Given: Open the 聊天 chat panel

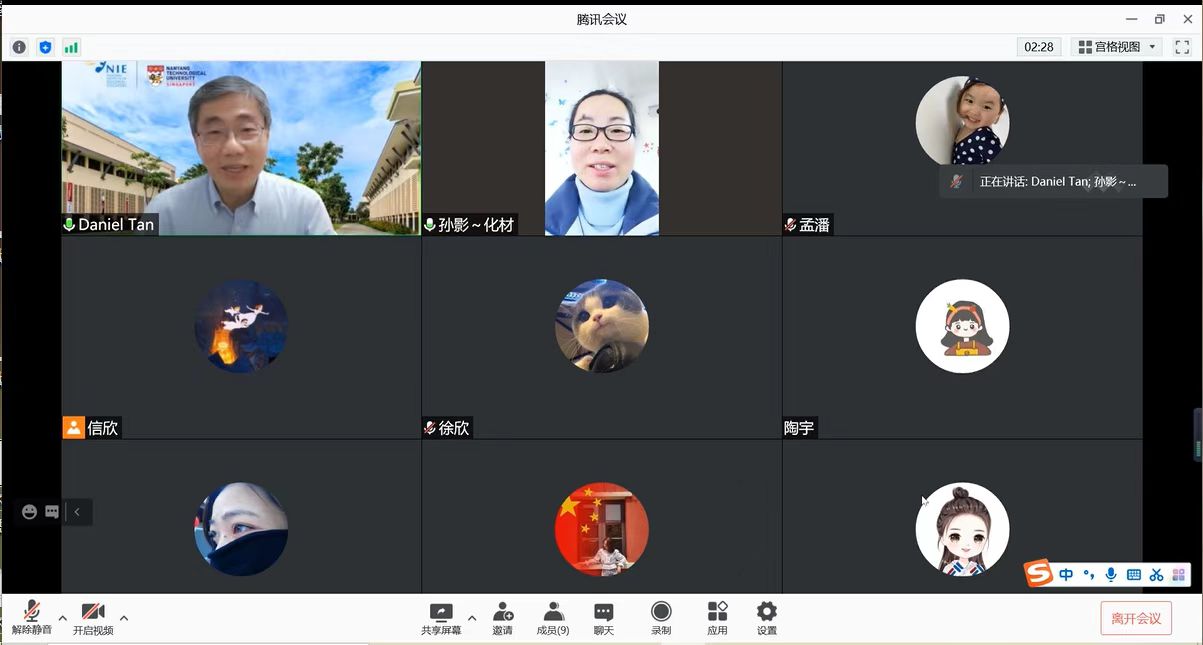Looking at the screenshot, I should click(x=603, y=618).
